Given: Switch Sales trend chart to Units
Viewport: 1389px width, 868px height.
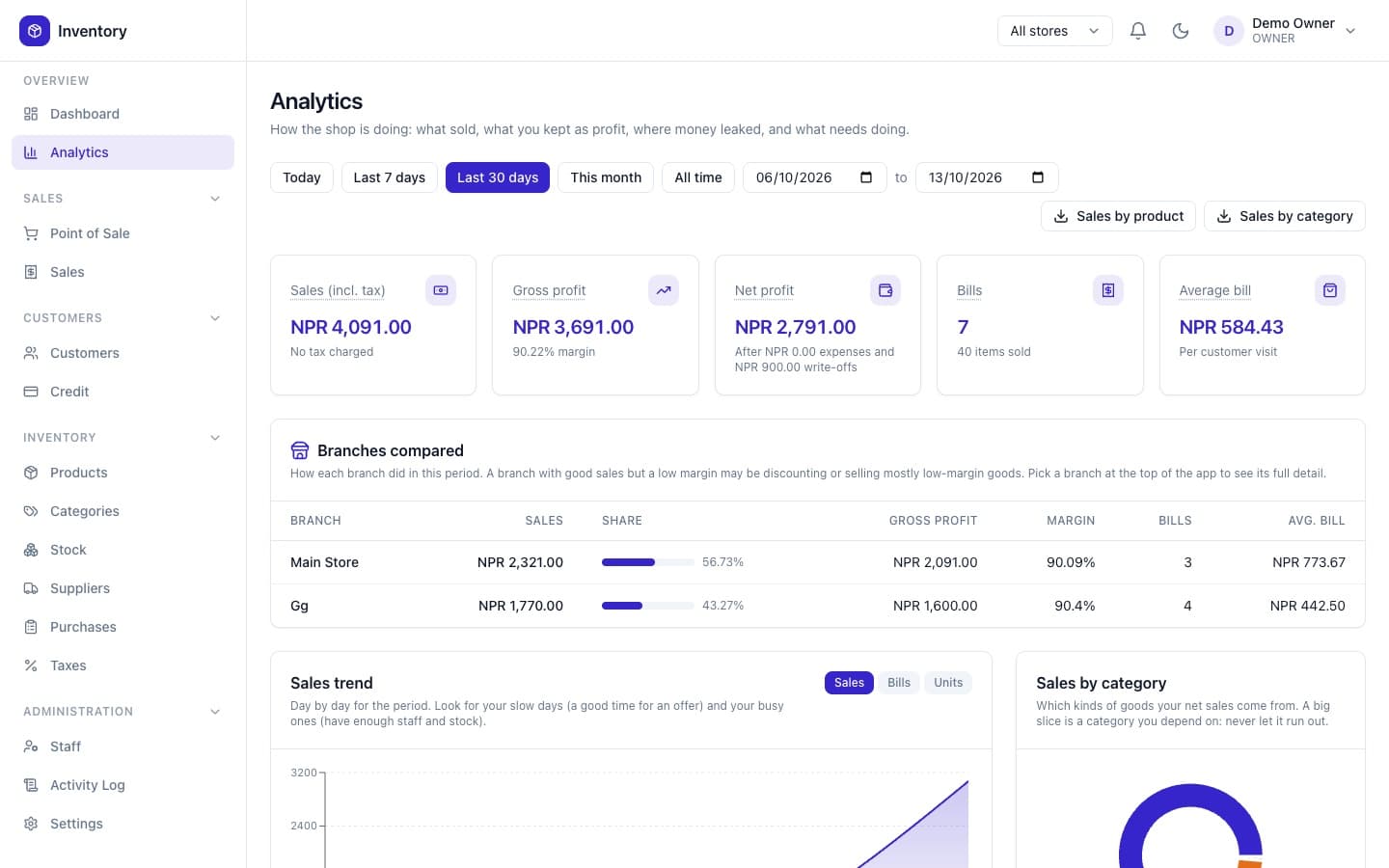Looking at the screenshot, I should 948,683.
